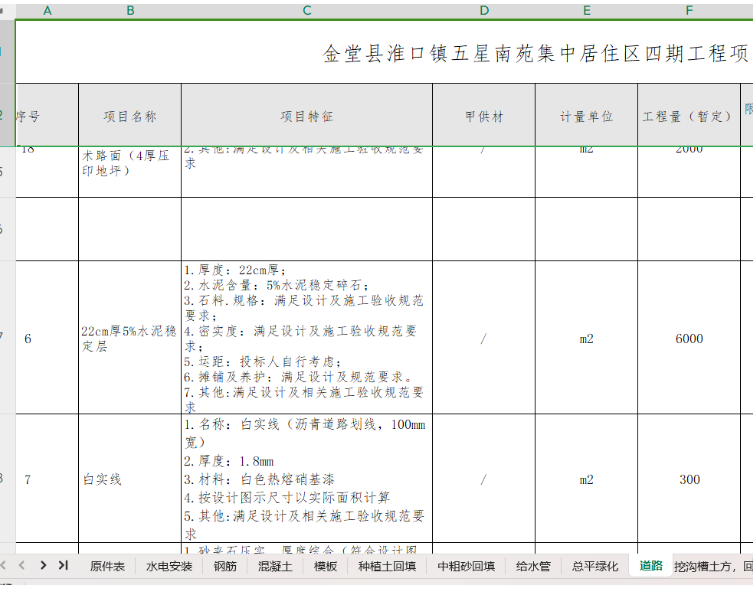Screen dimensions: 753x615
Task: Open the 原件表 sheet tab
Action: click(107, 566)
